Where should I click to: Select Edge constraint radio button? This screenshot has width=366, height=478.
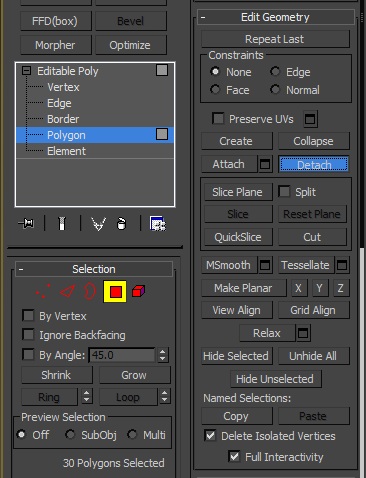point(275,71)
